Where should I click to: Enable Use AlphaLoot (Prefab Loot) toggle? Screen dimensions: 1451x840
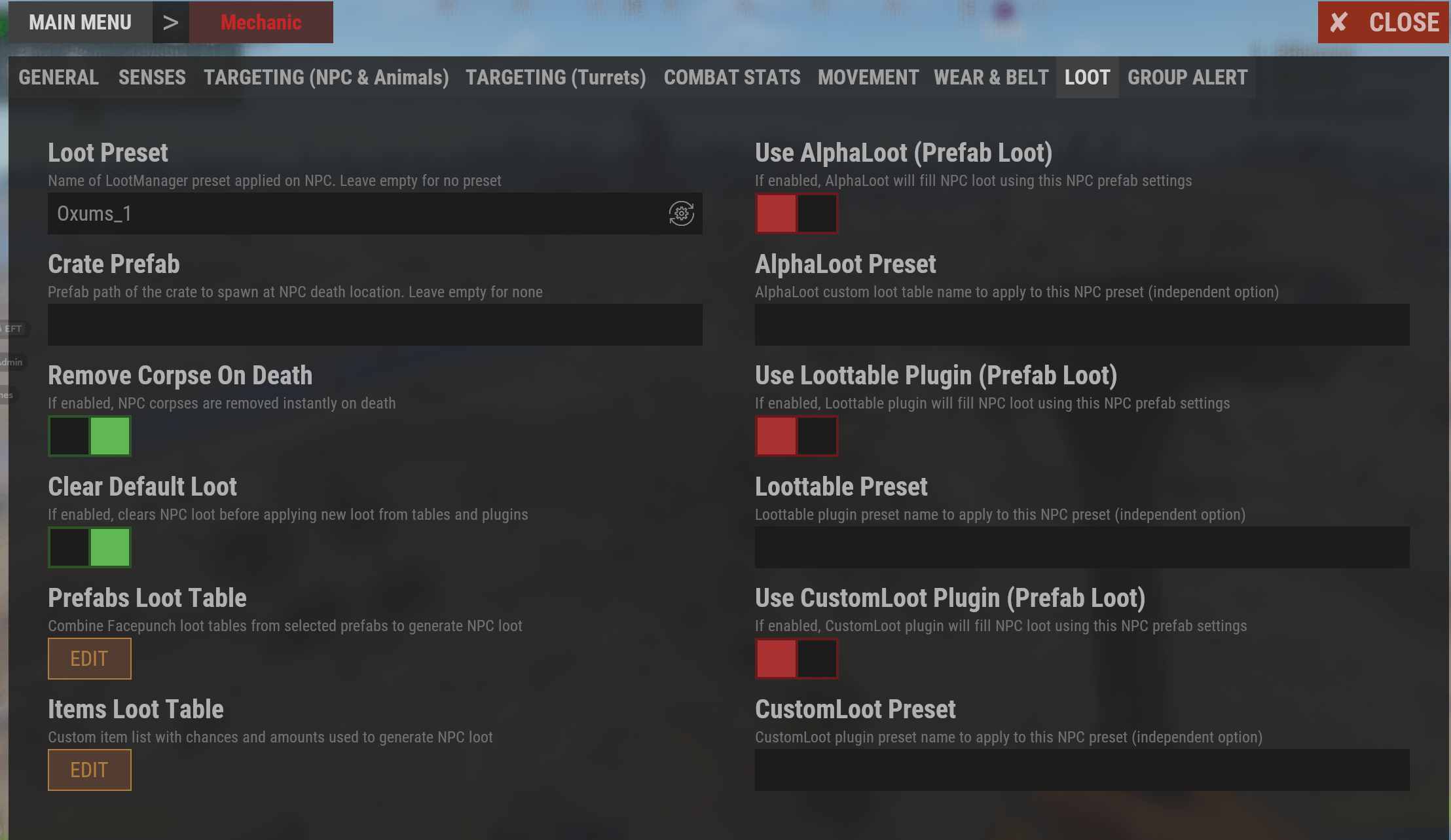(797, 213)
